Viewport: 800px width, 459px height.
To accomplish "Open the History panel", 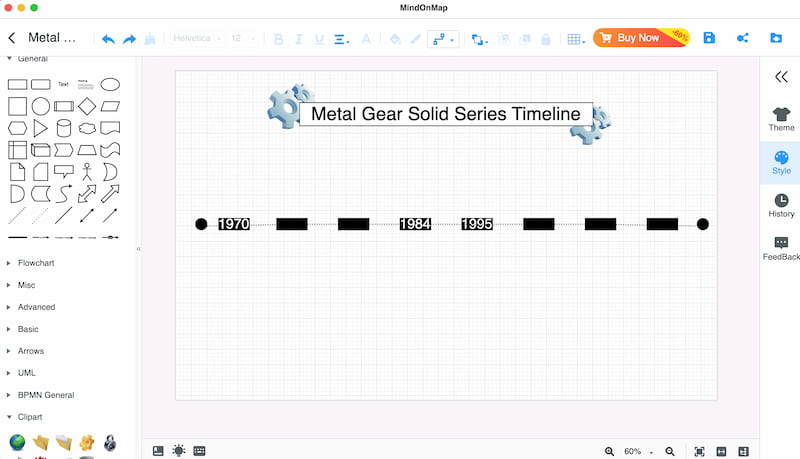I will coord(781,206).
